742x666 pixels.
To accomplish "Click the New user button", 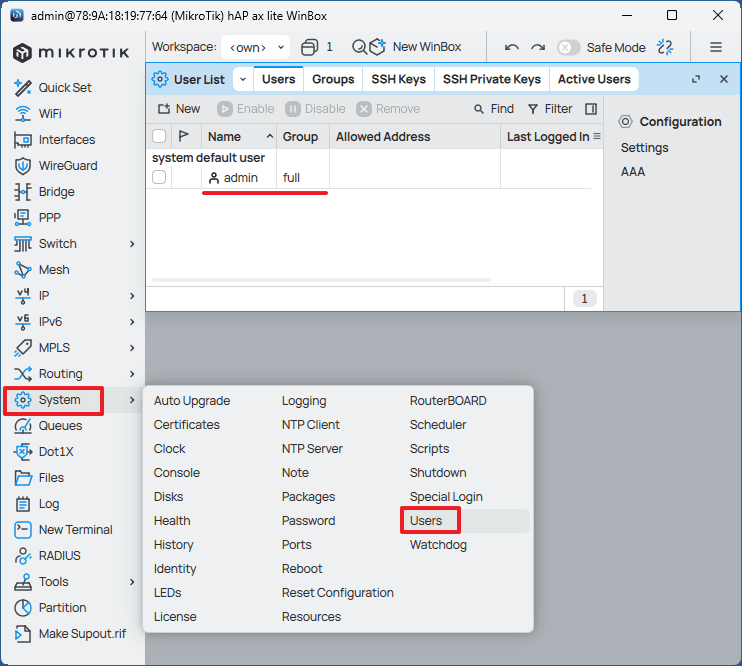I will point(179,109).
